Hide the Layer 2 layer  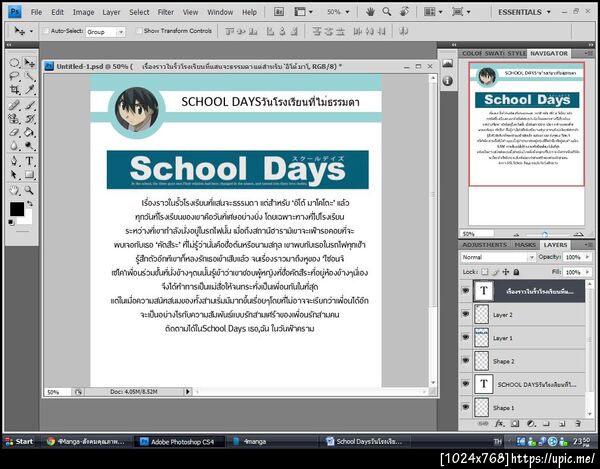tap(465, 314)
